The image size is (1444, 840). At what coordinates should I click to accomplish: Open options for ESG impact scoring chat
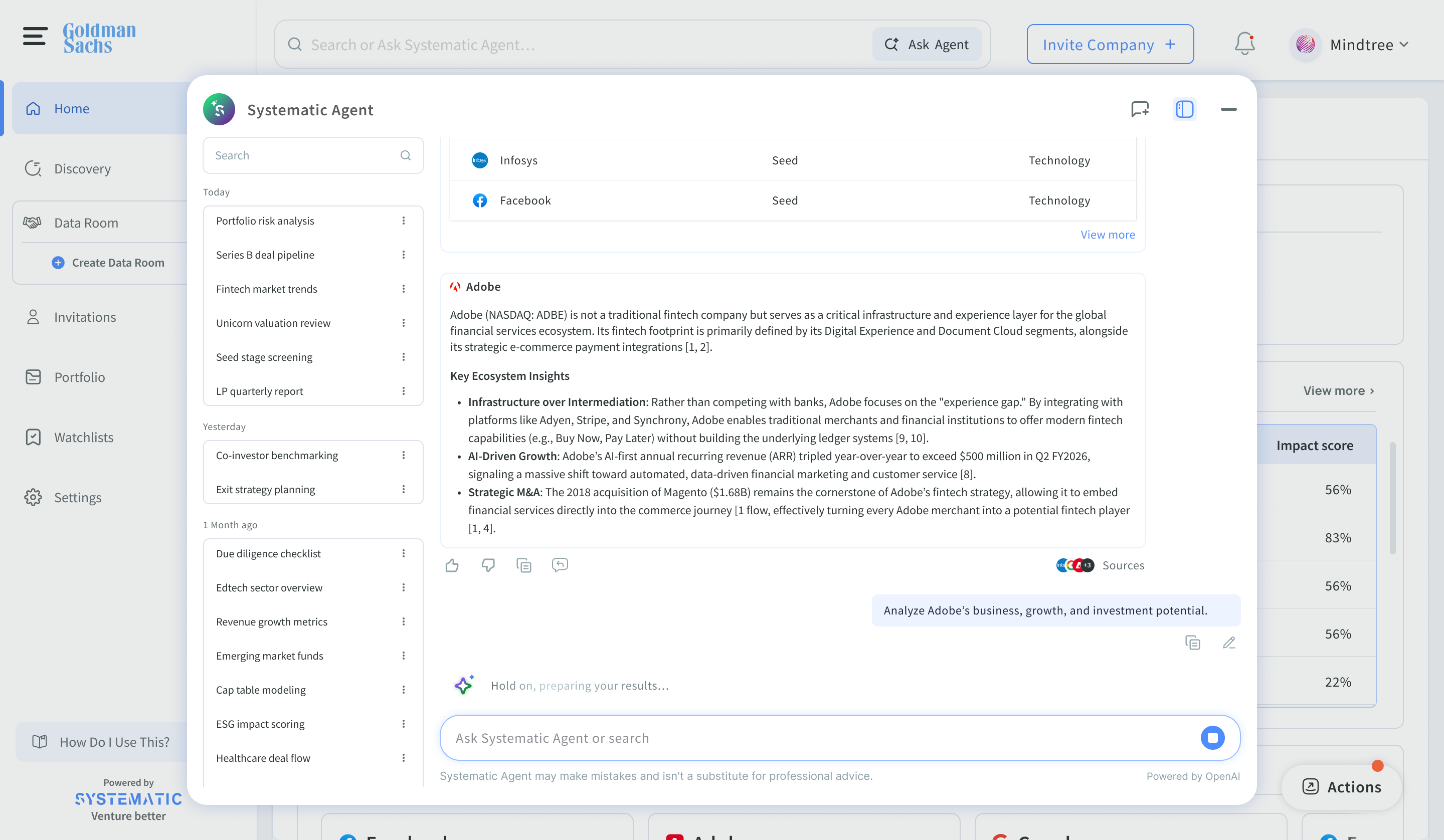(404, 724)
